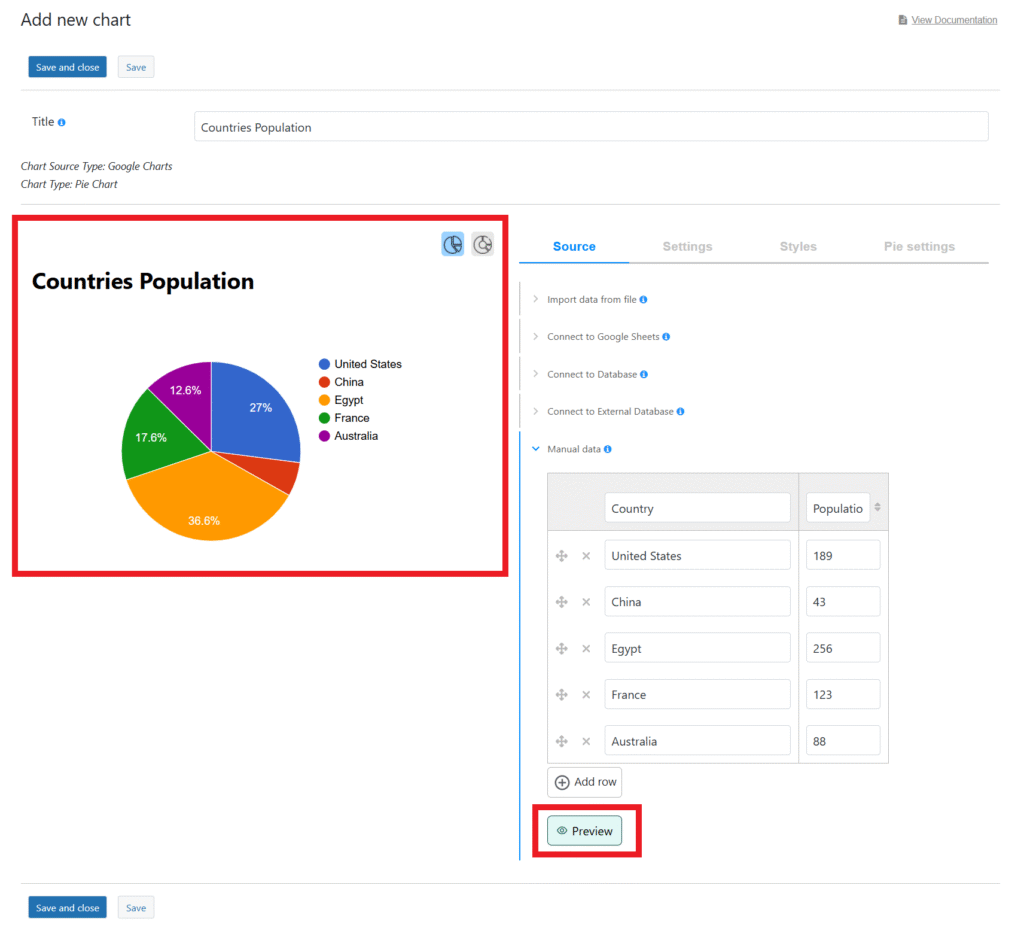Open the Pie settings tab
Viewport: 1024px width, 946px height.
919,246
